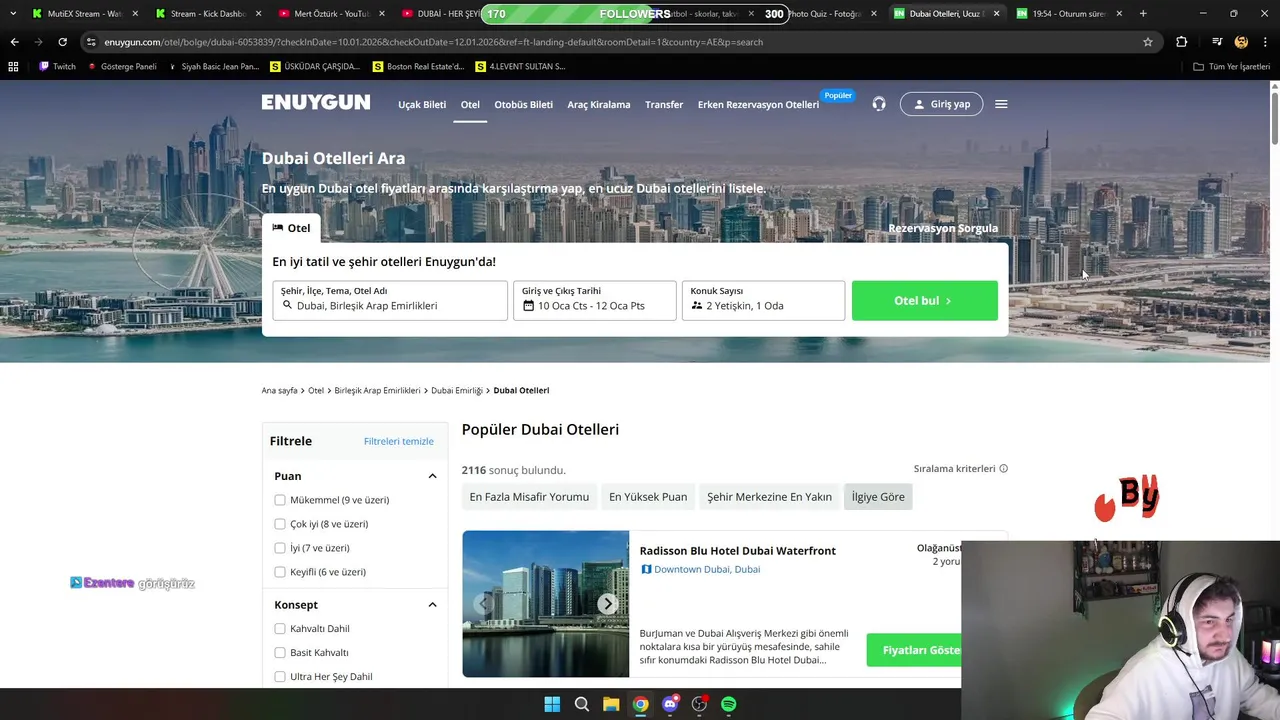Sort by Şehir Merkezine En Yakın
Image resolution: width=1280 pixels, height=720 pixels.
coord(769,497)
